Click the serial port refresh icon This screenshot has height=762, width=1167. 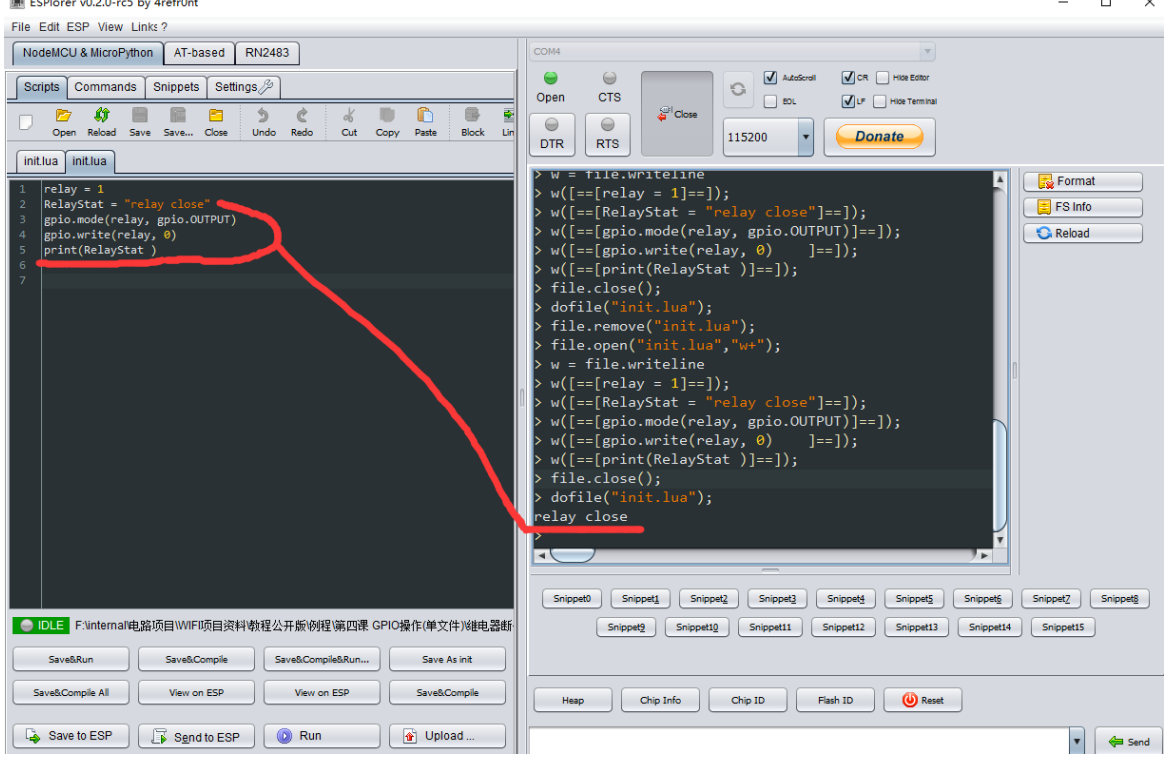[738, 89]
